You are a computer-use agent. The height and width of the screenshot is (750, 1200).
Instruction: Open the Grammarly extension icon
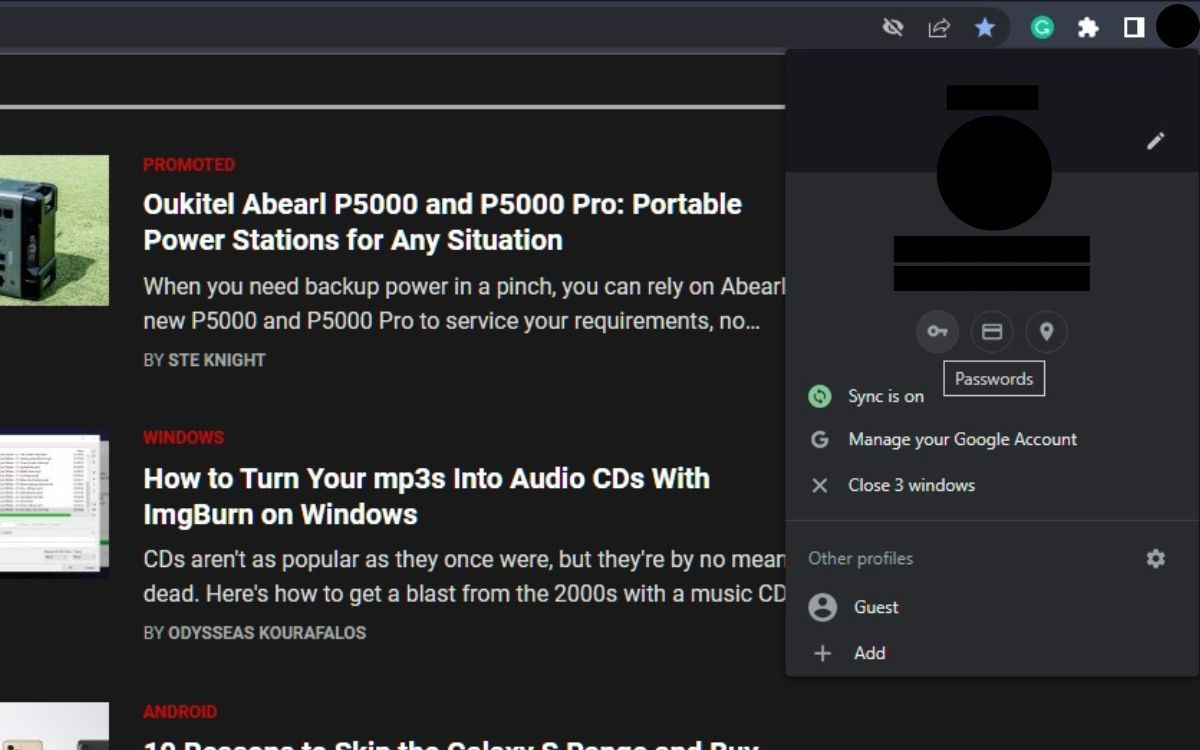tap(1042, 28)
